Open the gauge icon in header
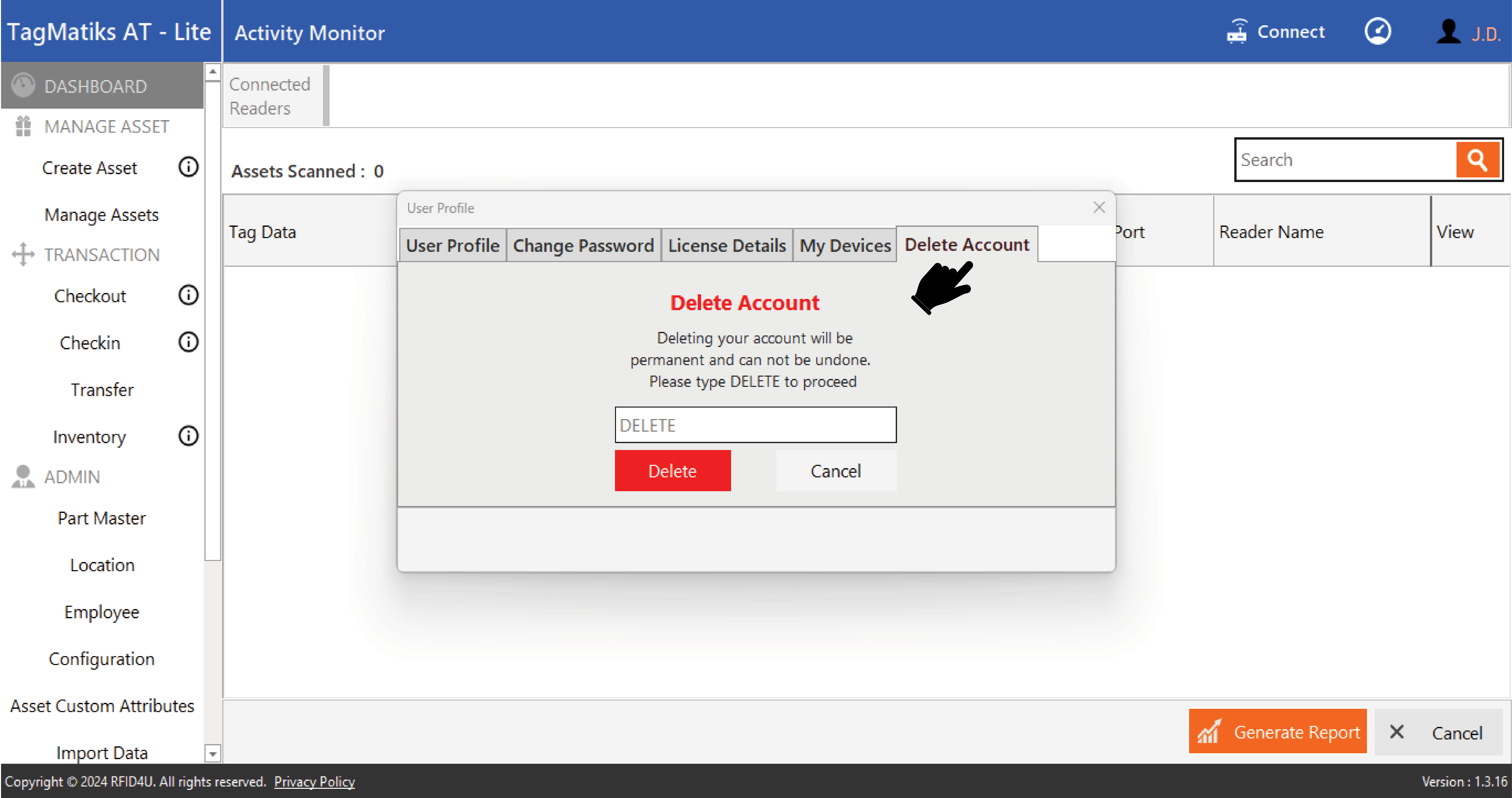Screen dimensions: 1512x798 tap(1377, 32)
